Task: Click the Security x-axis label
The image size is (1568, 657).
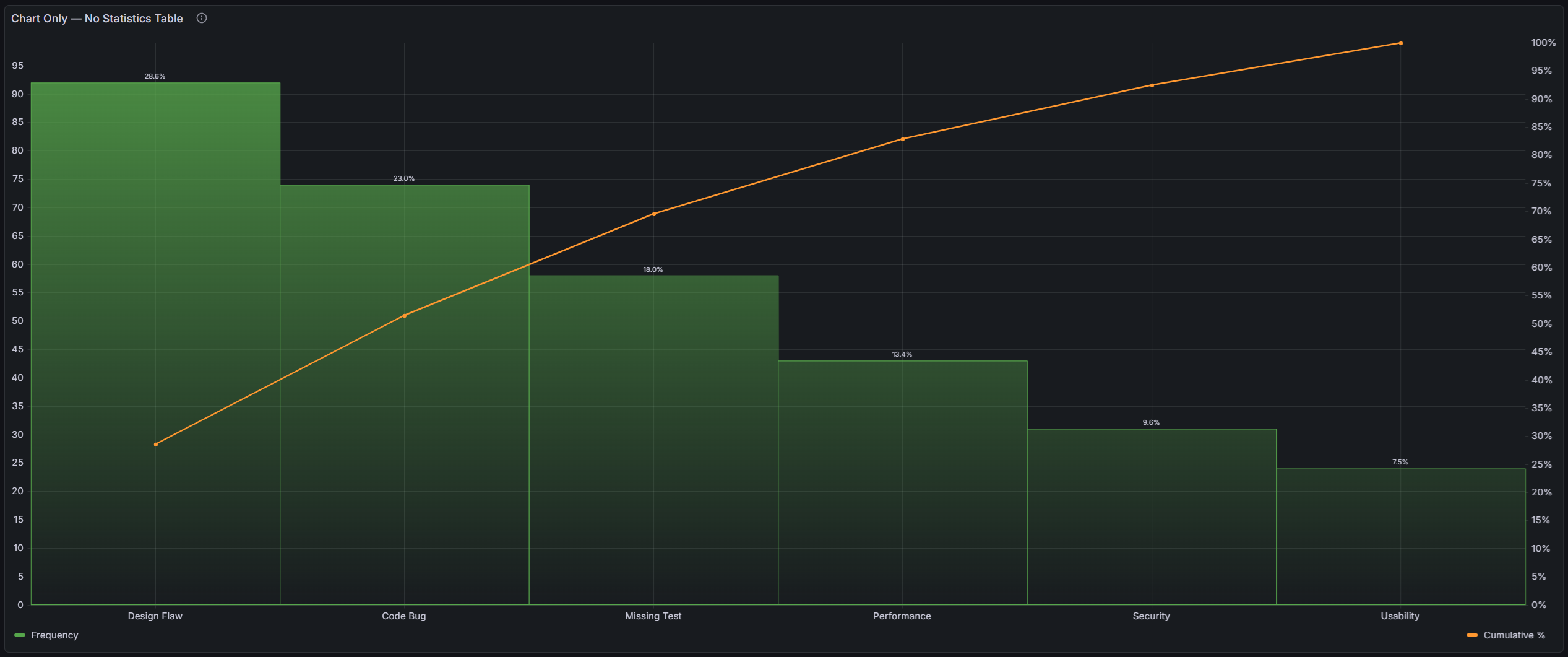Action: (x=1151, y=616)
